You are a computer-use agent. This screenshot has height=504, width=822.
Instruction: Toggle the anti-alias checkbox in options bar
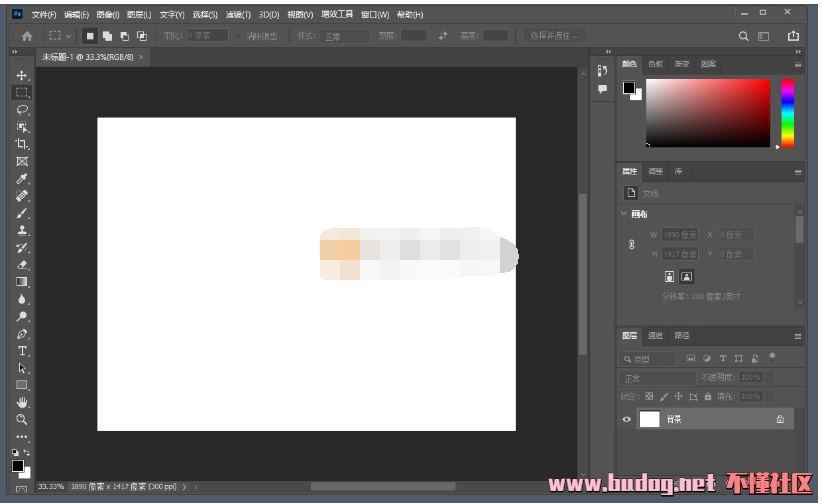click(239, 36)
